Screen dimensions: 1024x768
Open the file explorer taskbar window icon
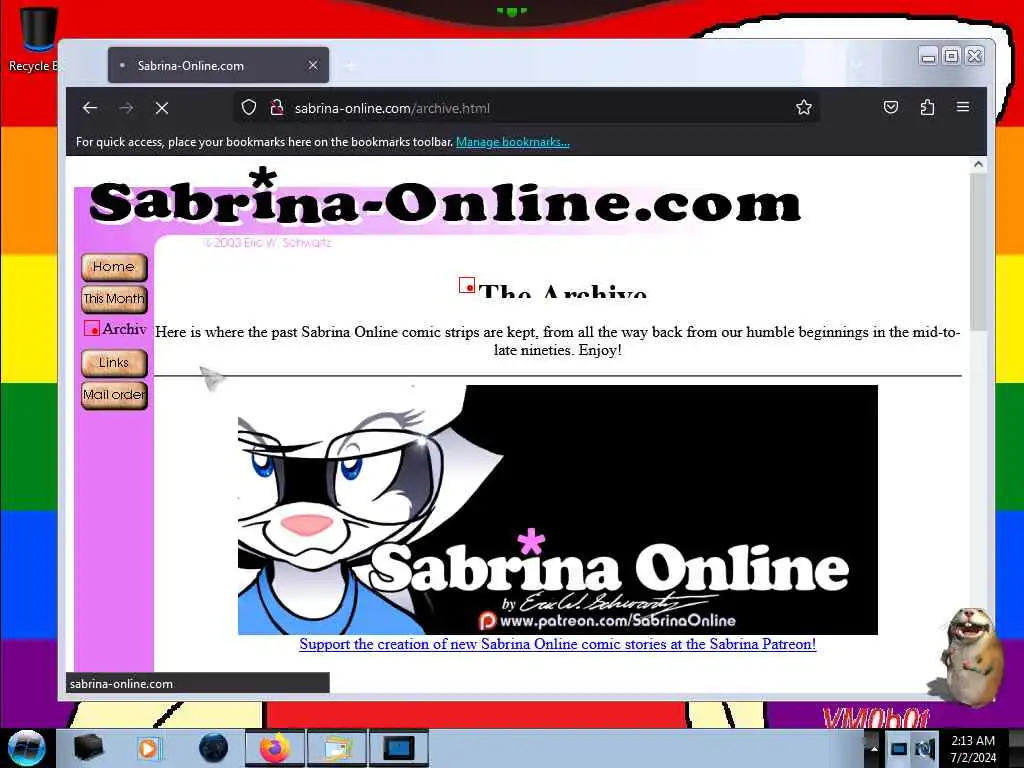[336, 748]
